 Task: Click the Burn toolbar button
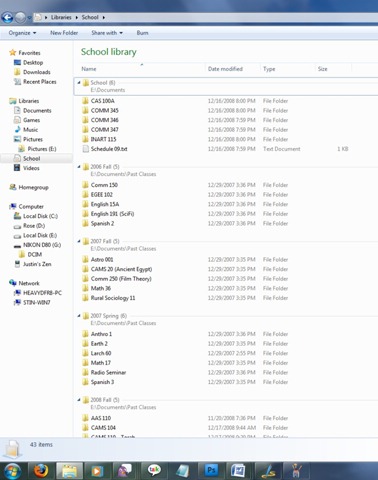click(142, 33)
